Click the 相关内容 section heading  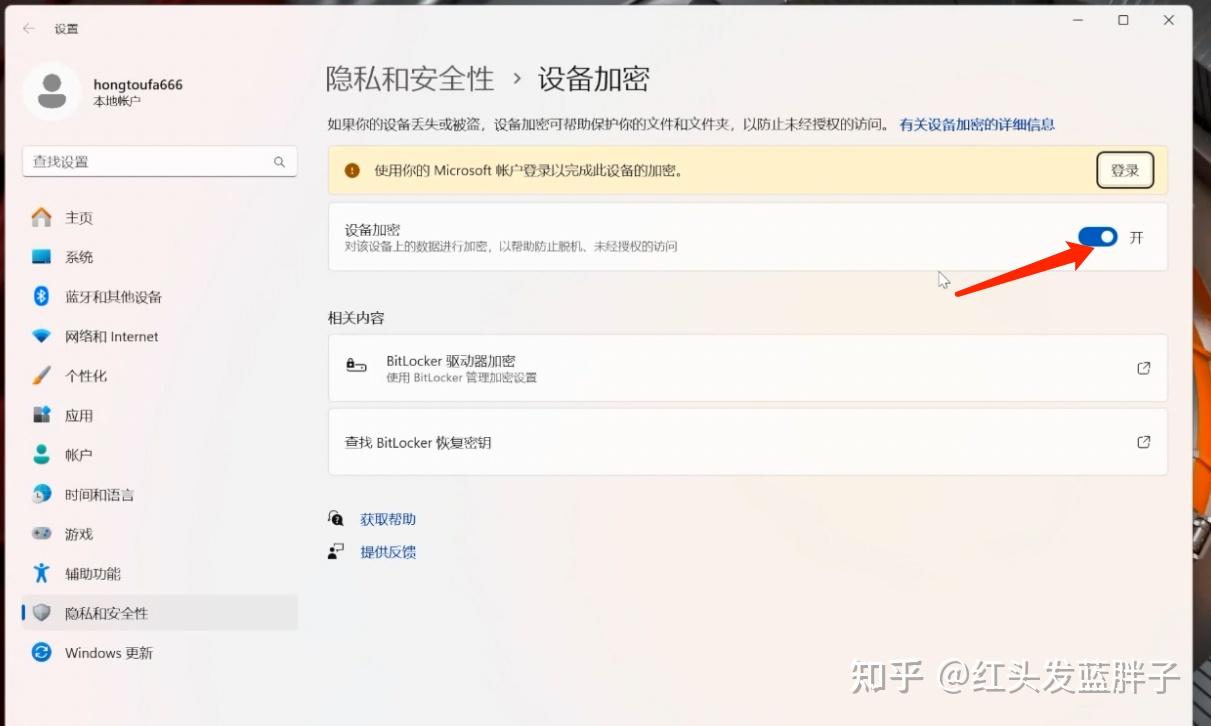click(x=356, y=318)
